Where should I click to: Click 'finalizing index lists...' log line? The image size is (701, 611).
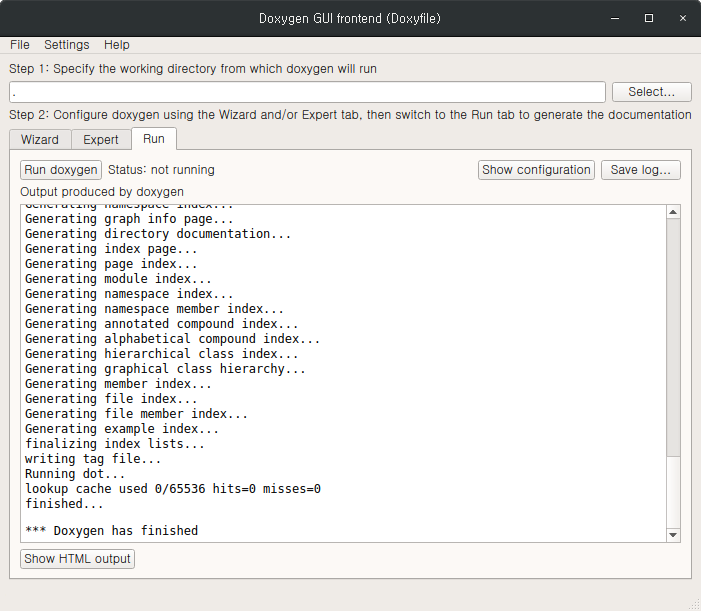coord(115,444)
